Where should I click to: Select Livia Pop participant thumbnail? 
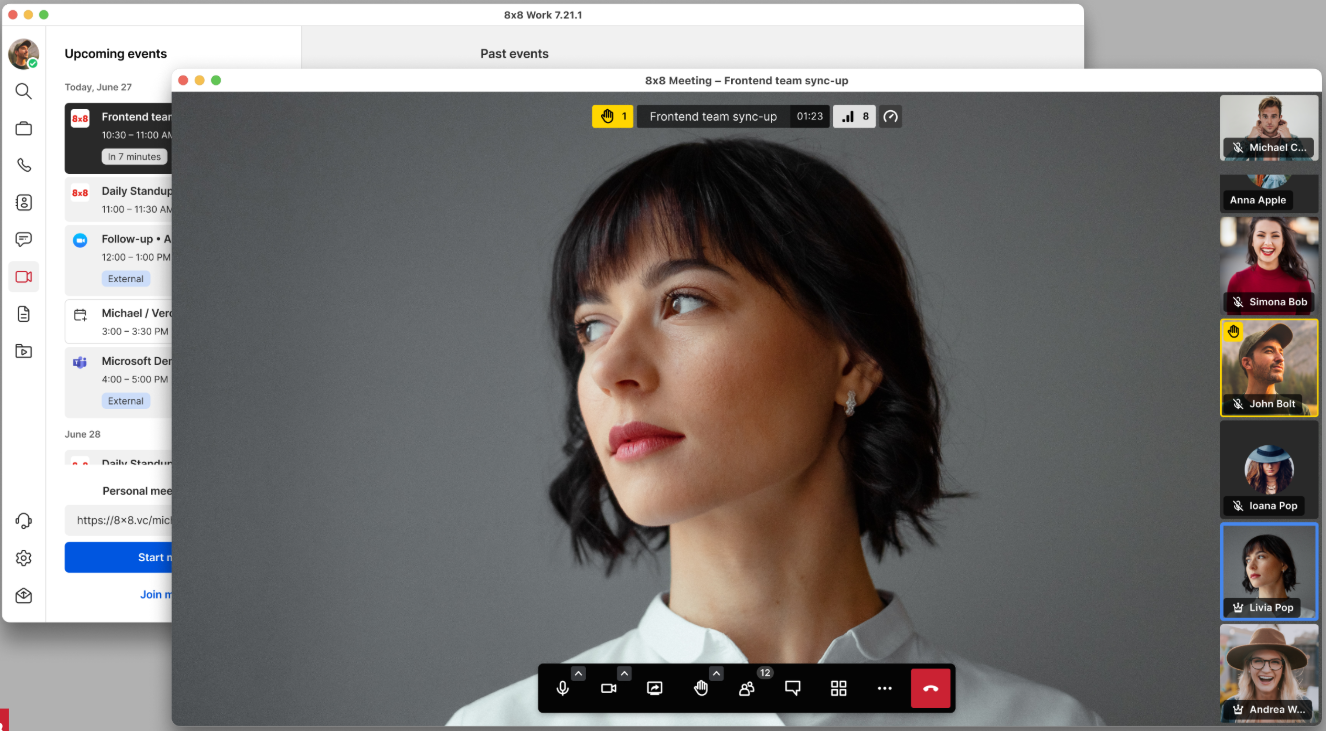point(1269,571)
